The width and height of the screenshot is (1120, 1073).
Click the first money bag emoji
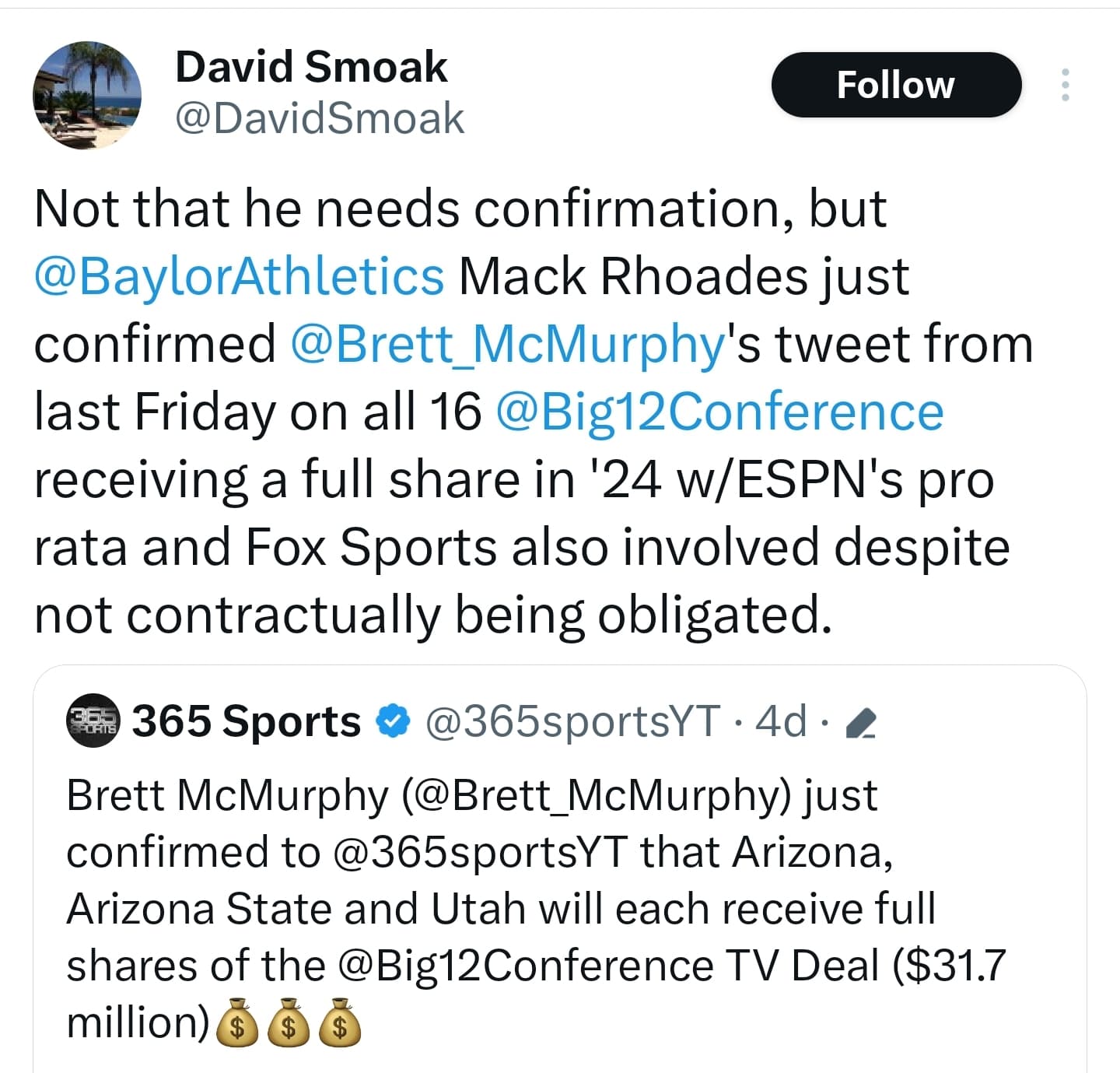point(236,1022)
